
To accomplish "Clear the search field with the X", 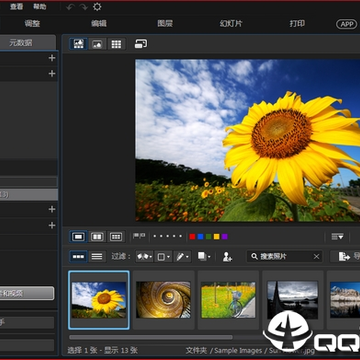I will click(x=316, y=257).
